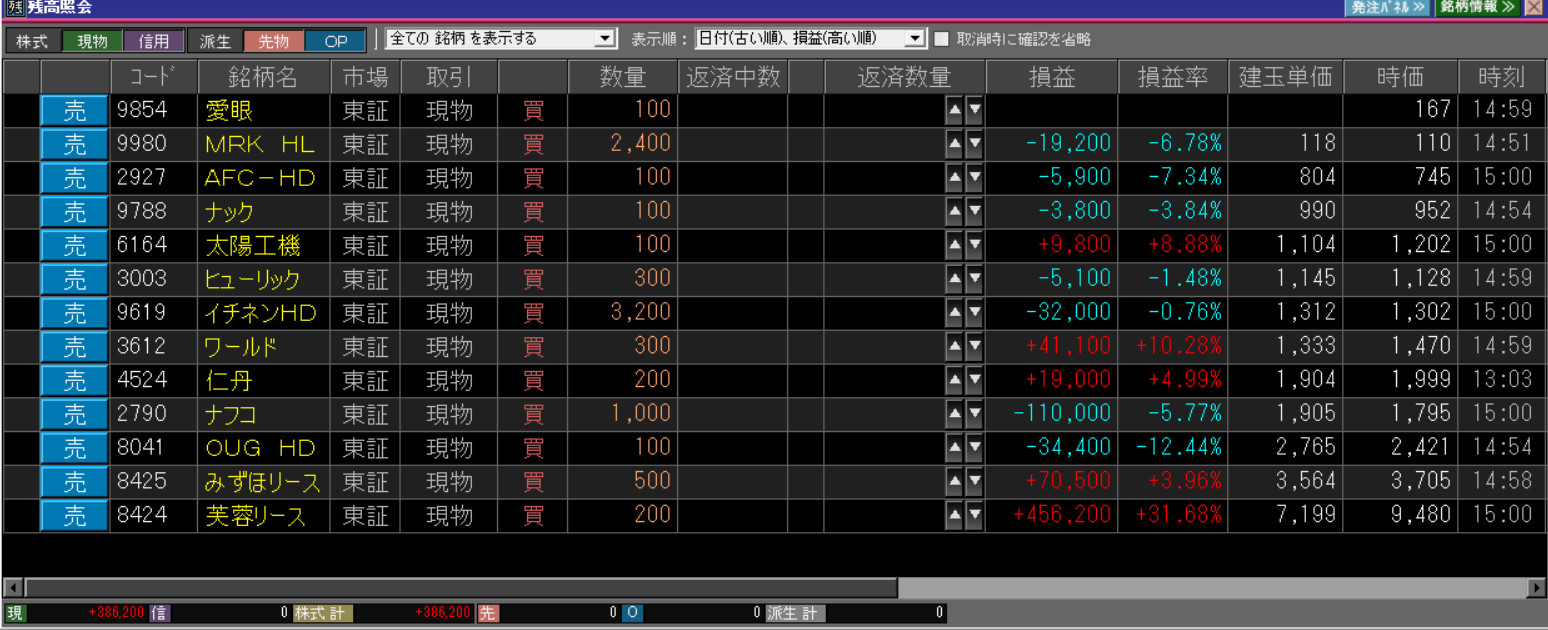
Task: Click up arrow on 太陽工機 row
Action: click(954, 245)
